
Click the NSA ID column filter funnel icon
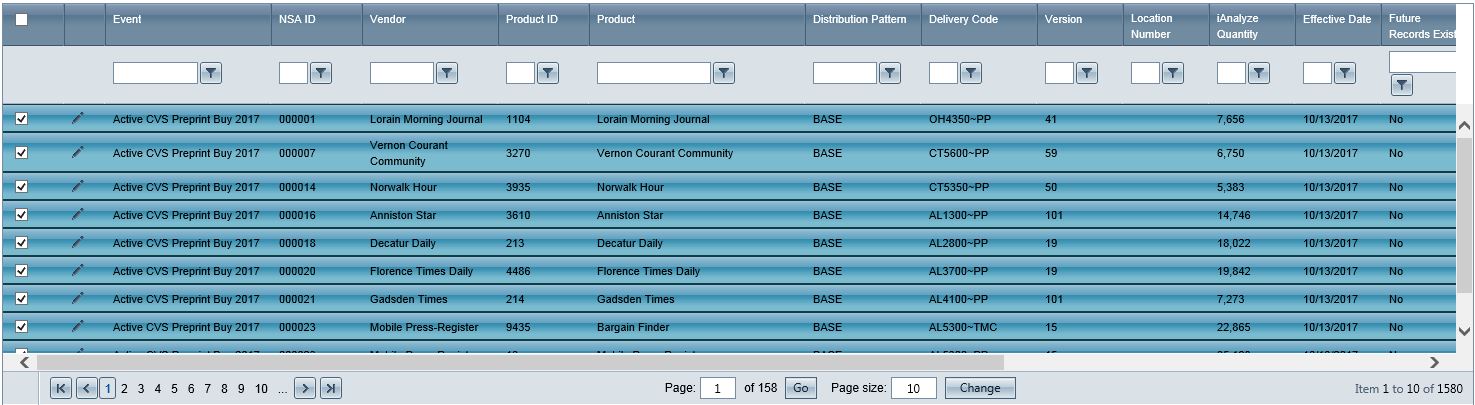pyautogui.click(x=320, y=73)
